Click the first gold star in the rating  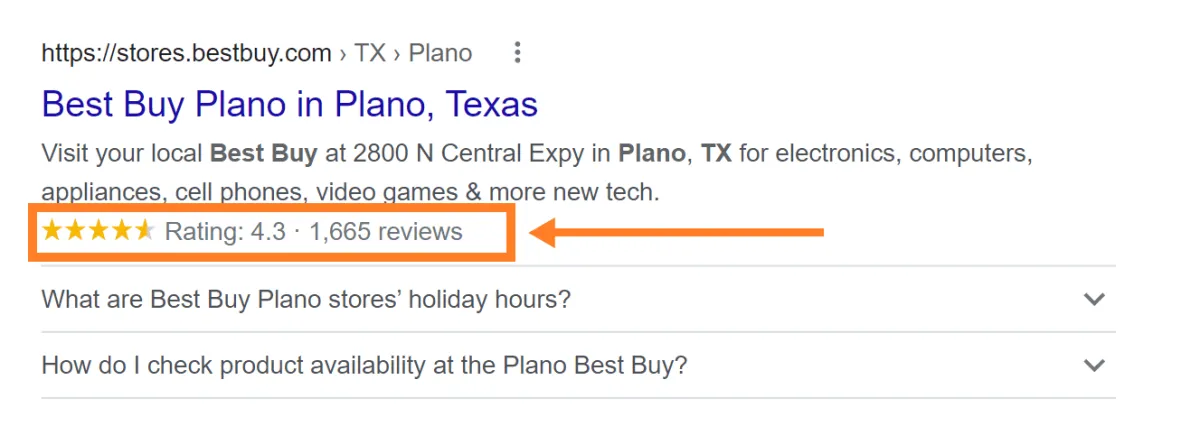point(51,232)
